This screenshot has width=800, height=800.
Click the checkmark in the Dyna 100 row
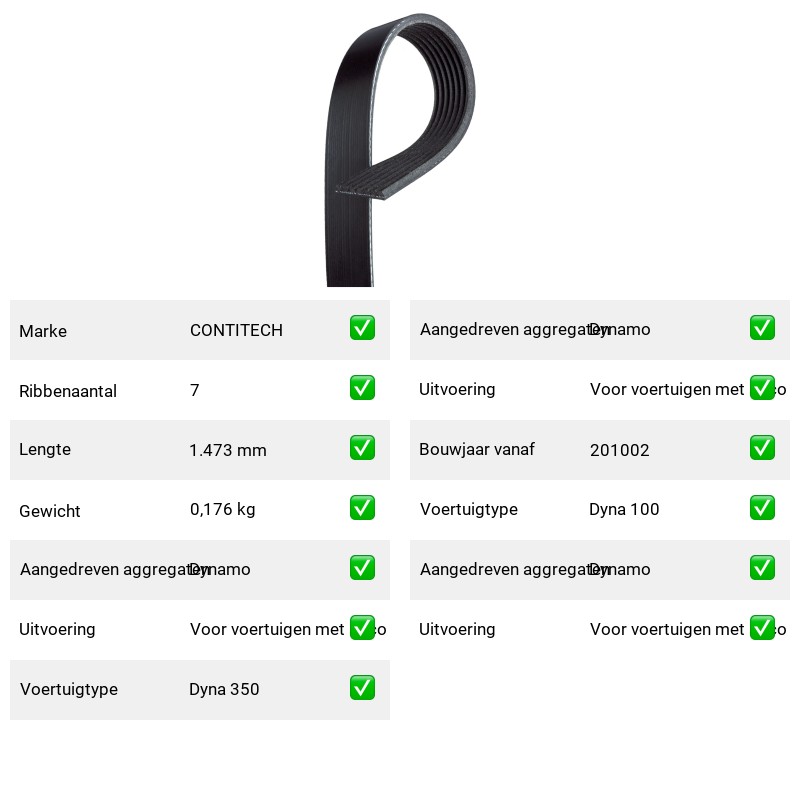(762, 508)
